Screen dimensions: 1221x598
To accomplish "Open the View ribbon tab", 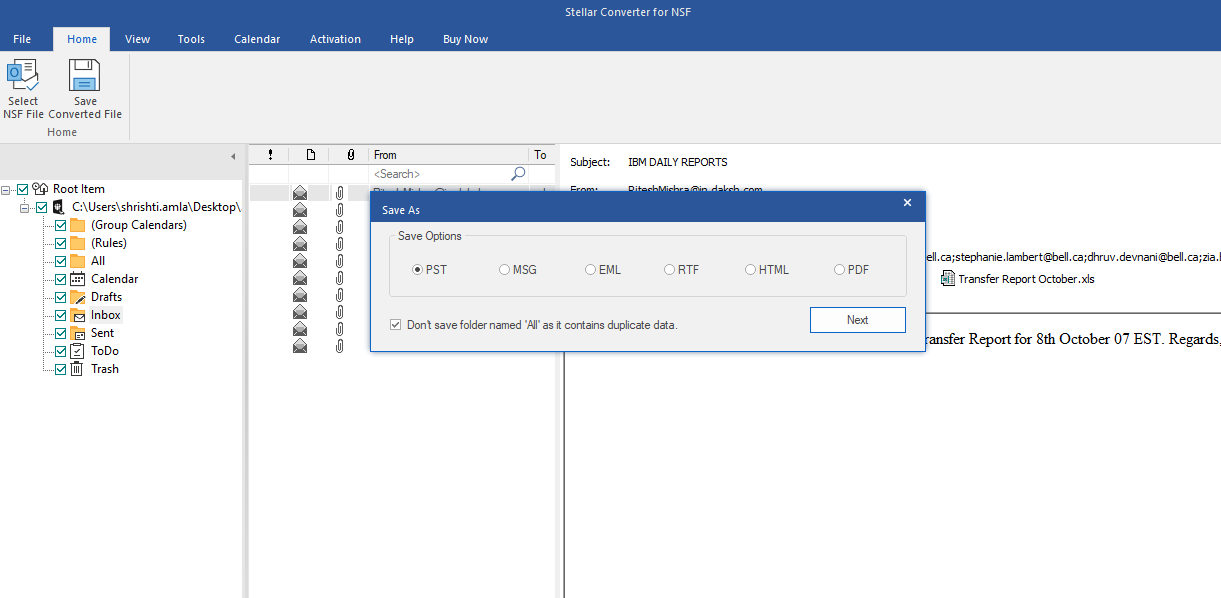I will tap(138, 39).
